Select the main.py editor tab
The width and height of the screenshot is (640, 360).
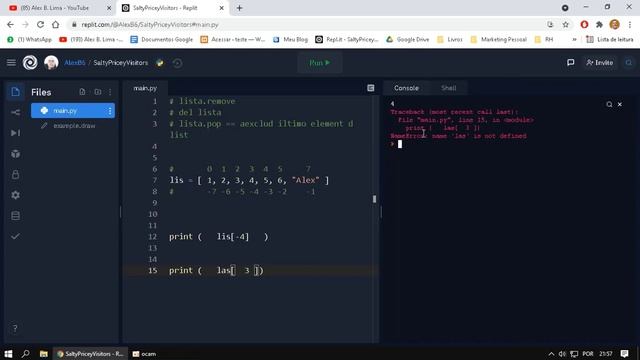(x=145, y=88)
